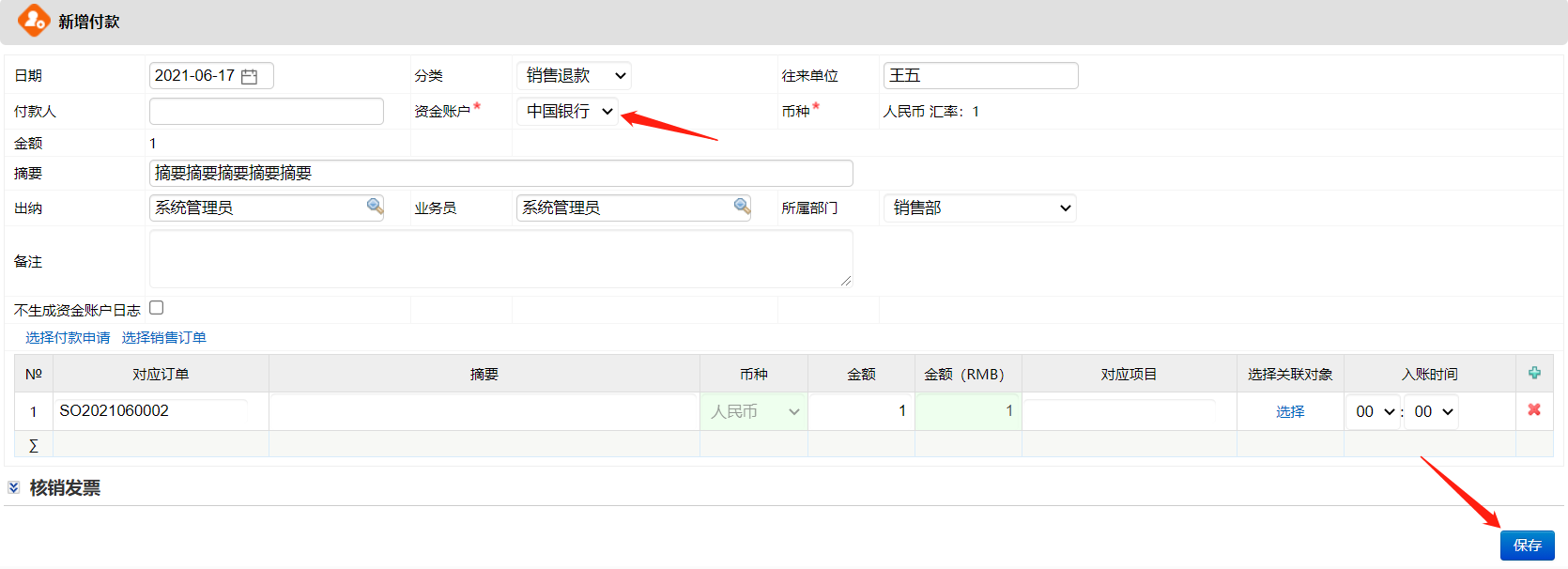This screenshot has width=1568, height=569.
Task: Click the 摘要 text field in the form
Action: click(x=501, y=173)
